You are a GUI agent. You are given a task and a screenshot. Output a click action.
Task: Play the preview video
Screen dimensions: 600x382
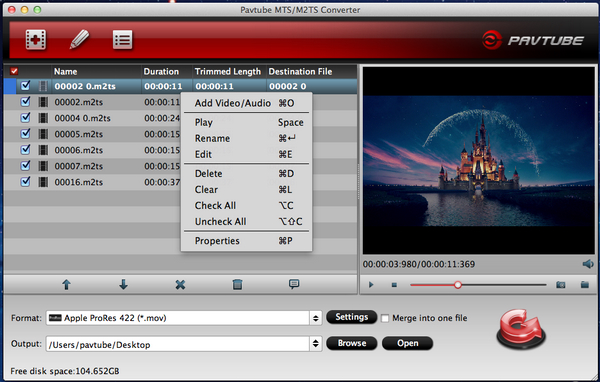(x=371, y=285)
